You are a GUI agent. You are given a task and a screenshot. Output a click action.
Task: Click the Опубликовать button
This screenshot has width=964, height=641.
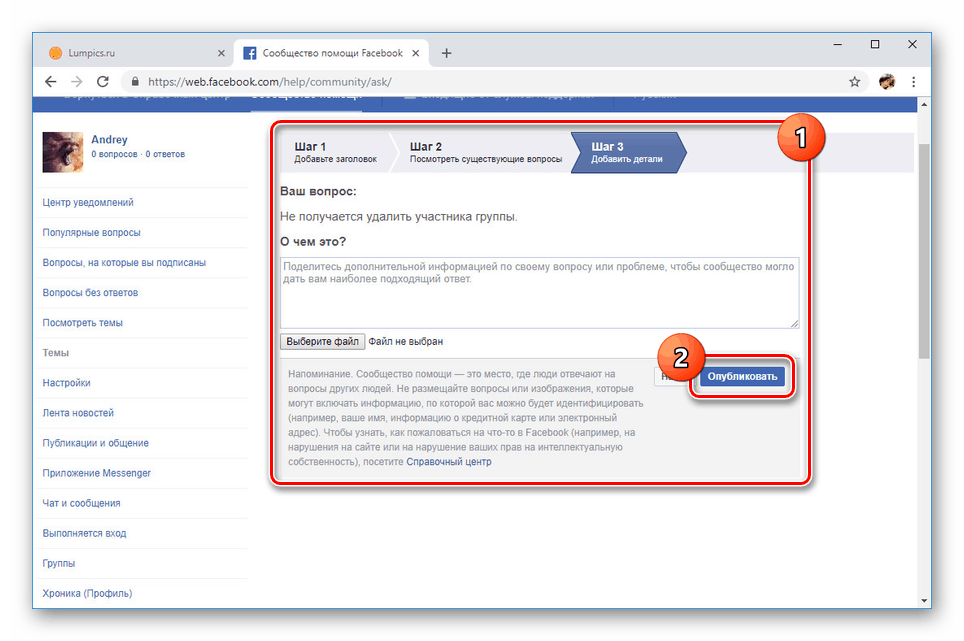pos(742,377)
